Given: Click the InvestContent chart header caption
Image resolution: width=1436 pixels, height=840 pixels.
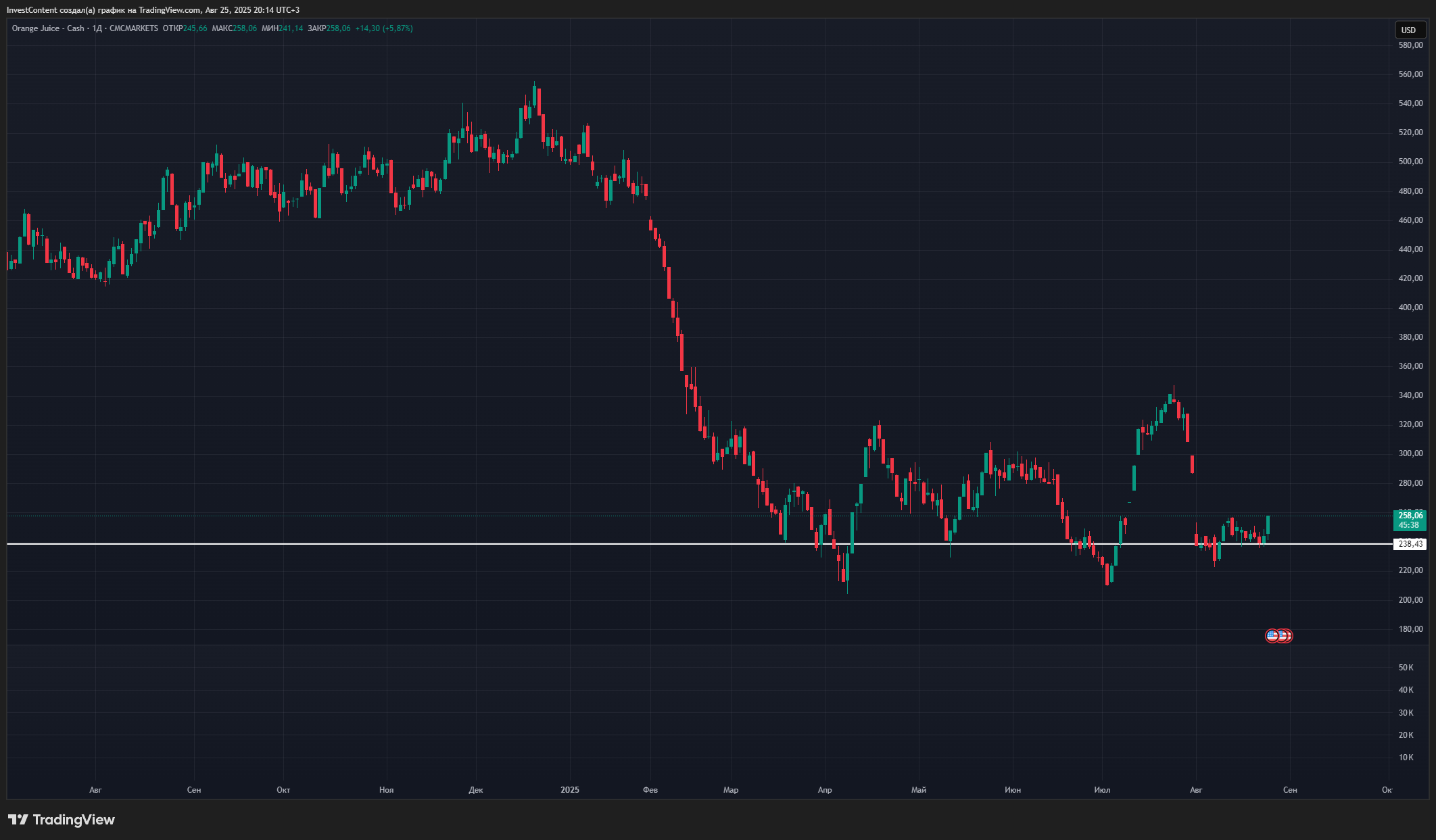Looking at the screenshot, I should [153, 10].
